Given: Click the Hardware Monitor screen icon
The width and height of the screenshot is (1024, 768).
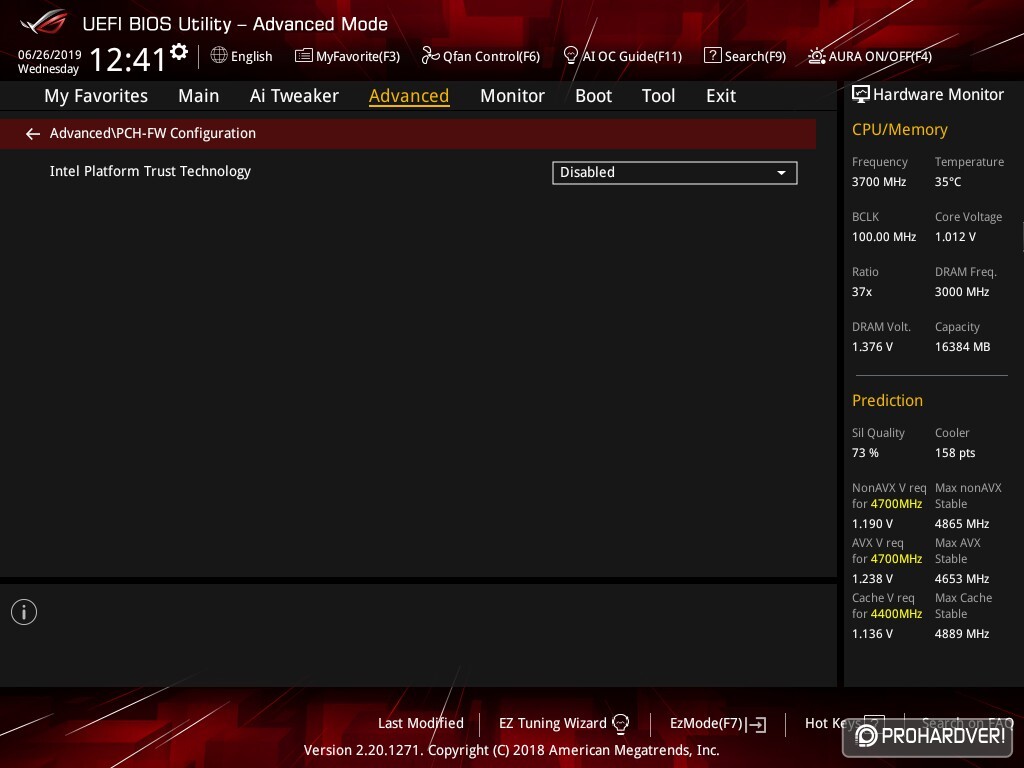Looking at the screenshot, I should pyautogui.click(x=861, y=95).
